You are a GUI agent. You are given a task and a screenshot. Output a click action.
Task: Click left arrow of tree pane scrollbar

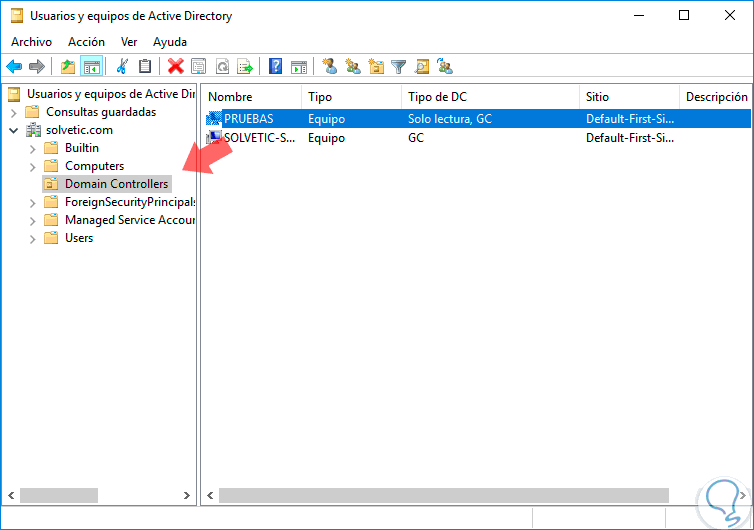pyautogui.click(x=12, y=495)
